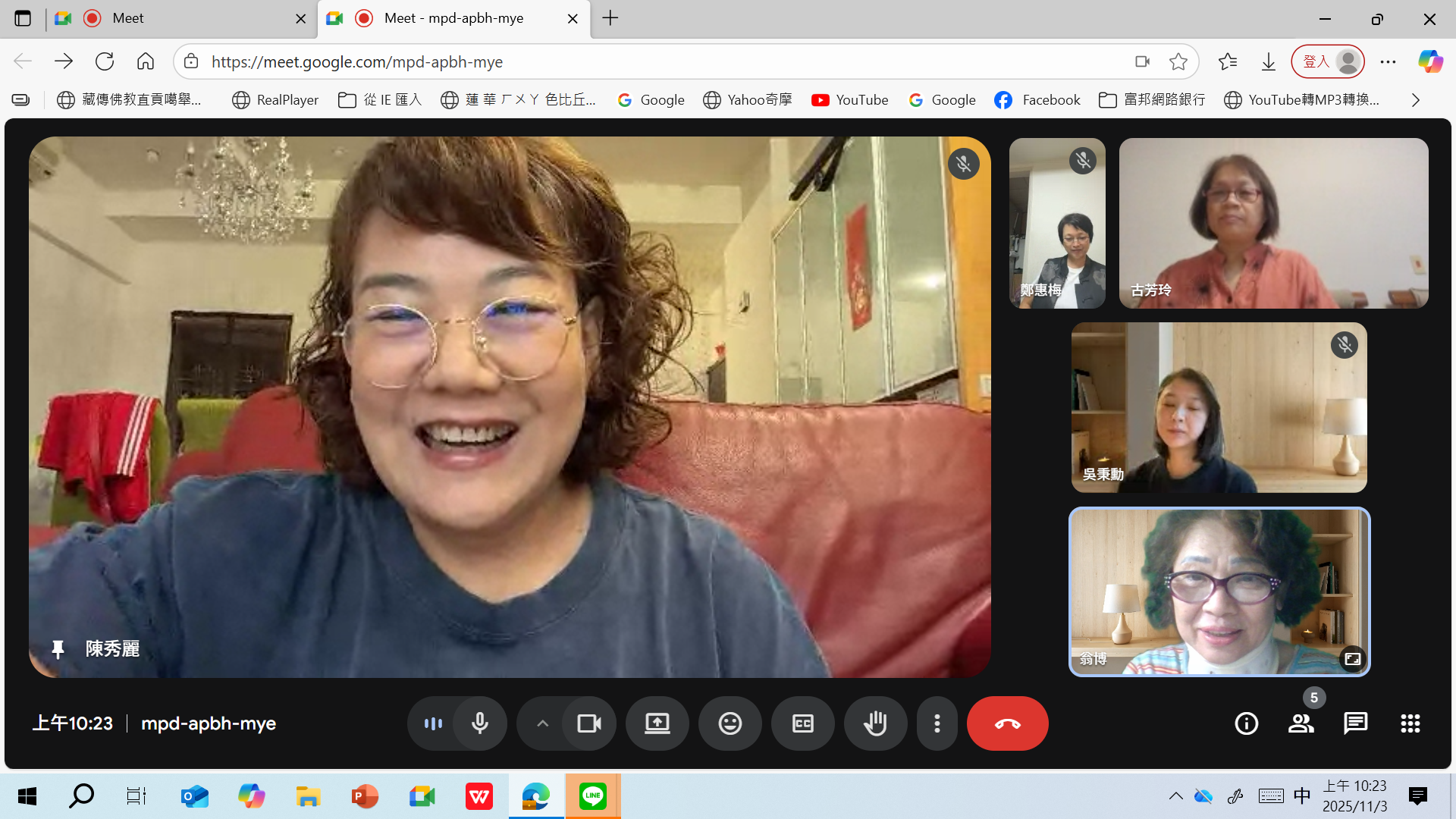
Task: Open a new browser tab
Action: 610,18
